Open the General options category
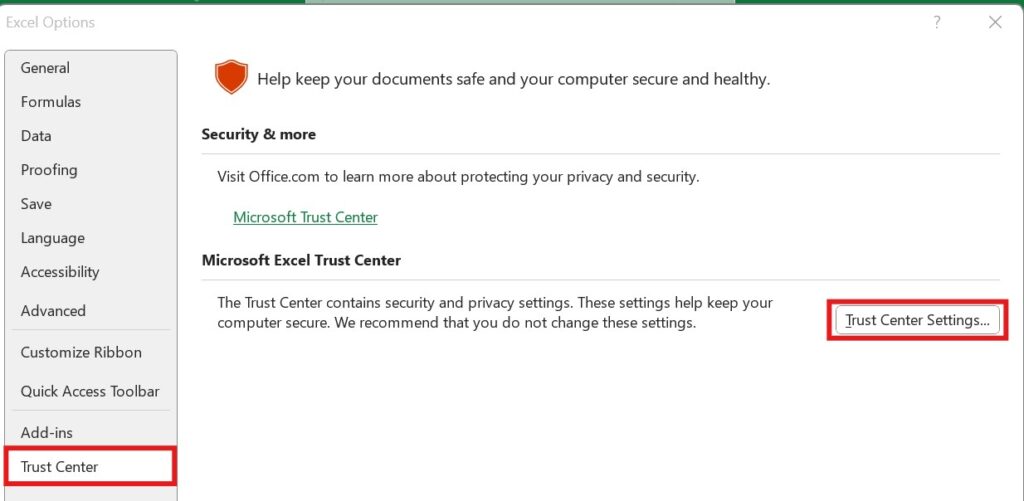 (x=45, y=68)
